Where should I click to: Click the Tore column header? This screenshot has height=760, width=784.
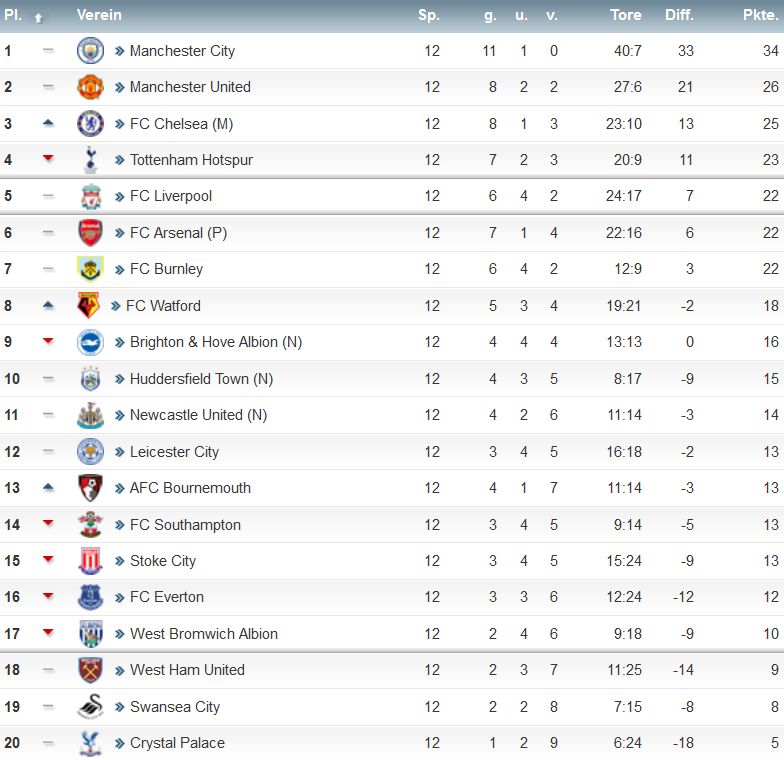coord(626,15)
